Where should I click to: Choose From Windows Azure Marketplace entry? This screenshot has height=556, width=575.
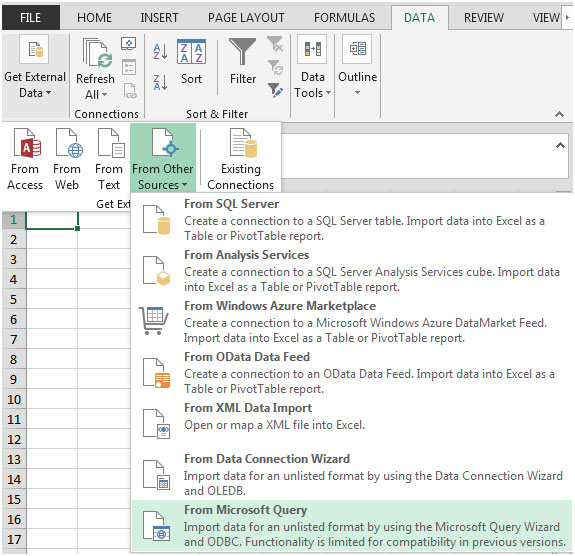click(352, 322)
